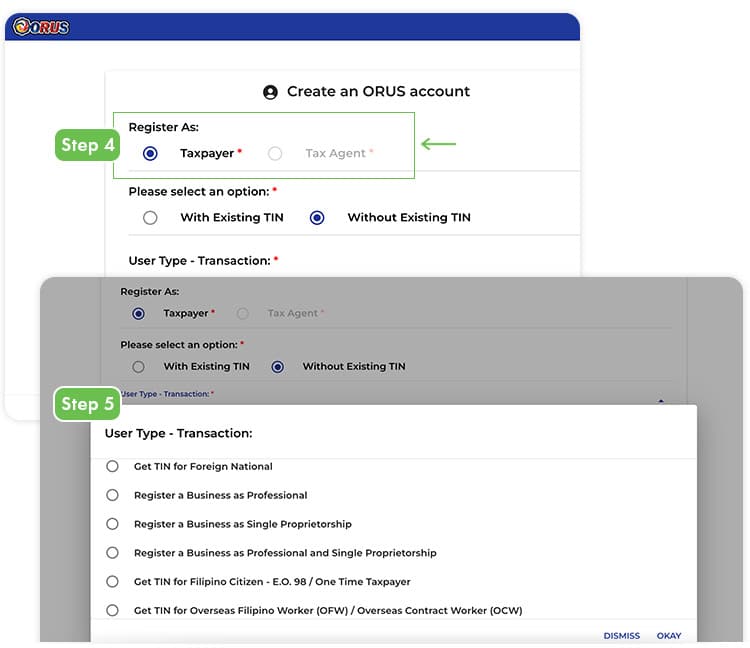750x648 pixels.
Task: Click the green Step 4 badge
Action: pos(87,145)
